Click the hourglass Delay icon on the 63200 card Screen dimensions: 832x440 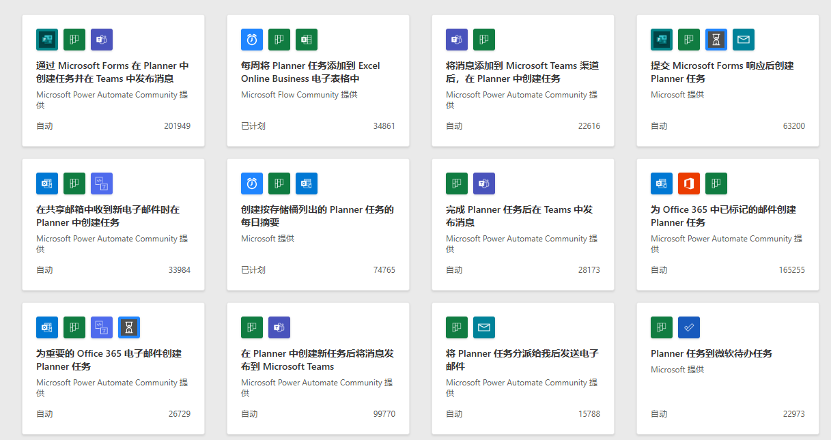coord(716,39)
